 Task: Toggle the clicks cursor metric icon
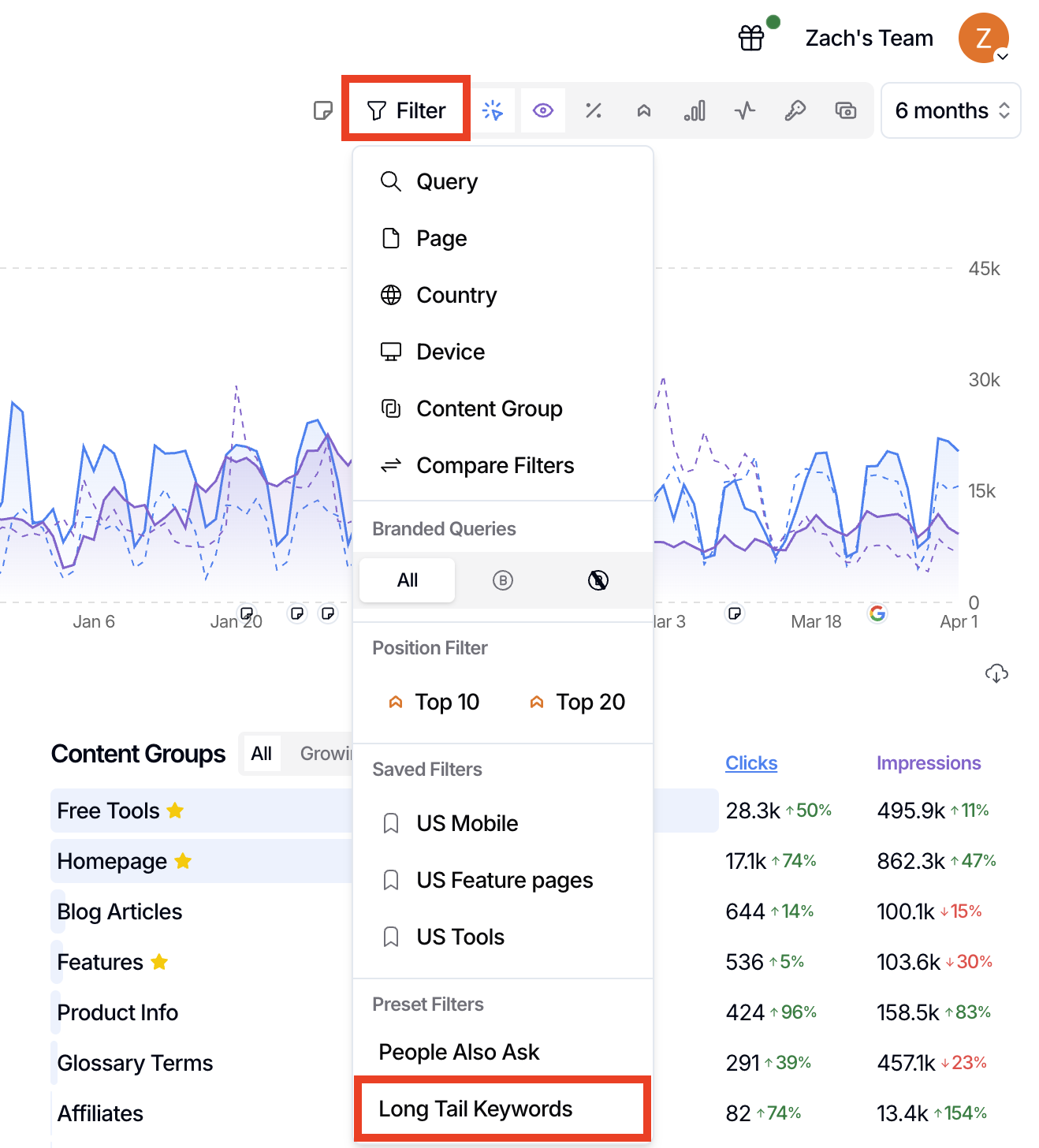click(x=493, y=110)
